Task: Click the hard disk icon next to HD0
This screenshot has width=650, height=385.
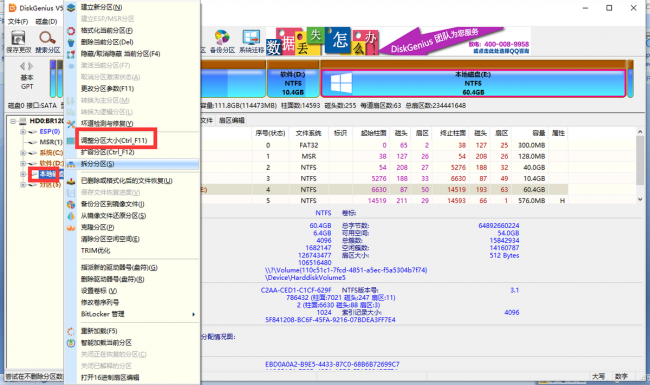Action: point(23,121)
